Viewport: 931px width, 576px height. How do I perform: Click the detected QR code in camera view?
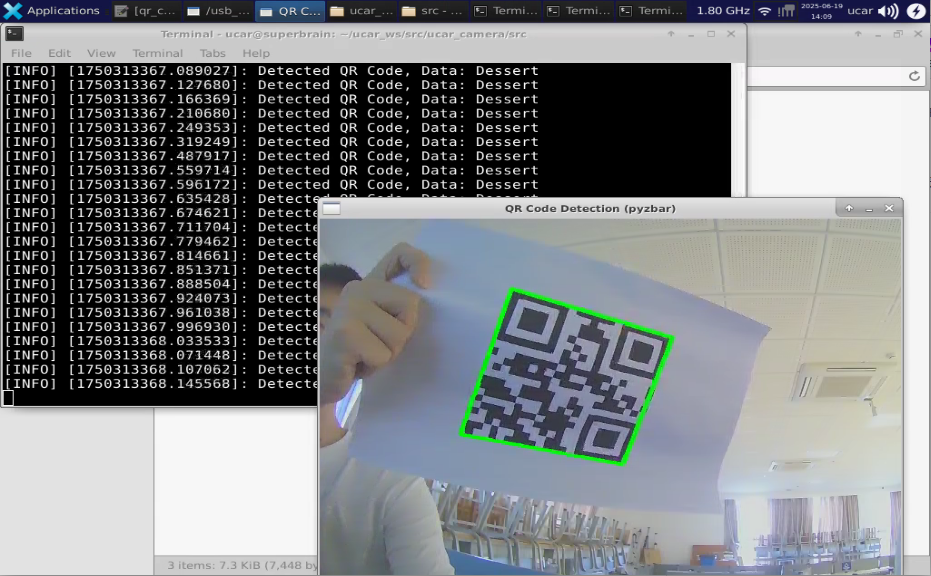(x=567, y=376)
